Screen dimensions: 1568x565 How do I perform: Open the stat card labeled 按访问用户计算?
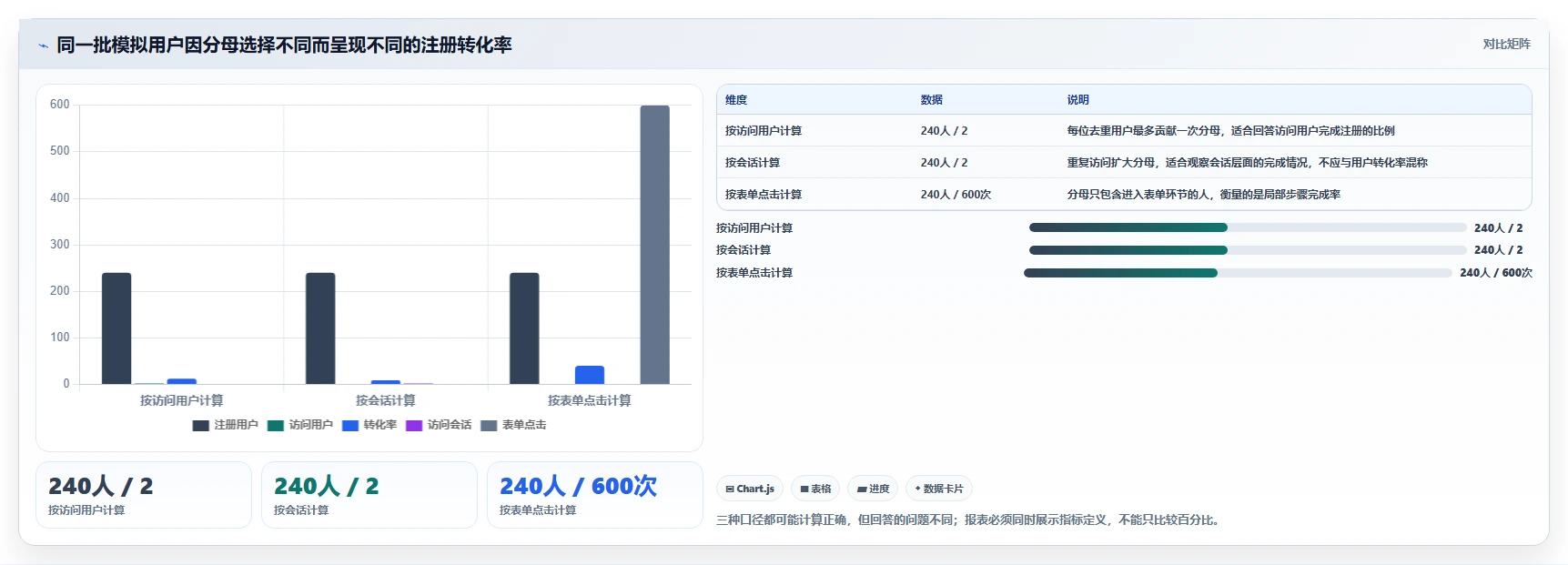click(144, 495)
